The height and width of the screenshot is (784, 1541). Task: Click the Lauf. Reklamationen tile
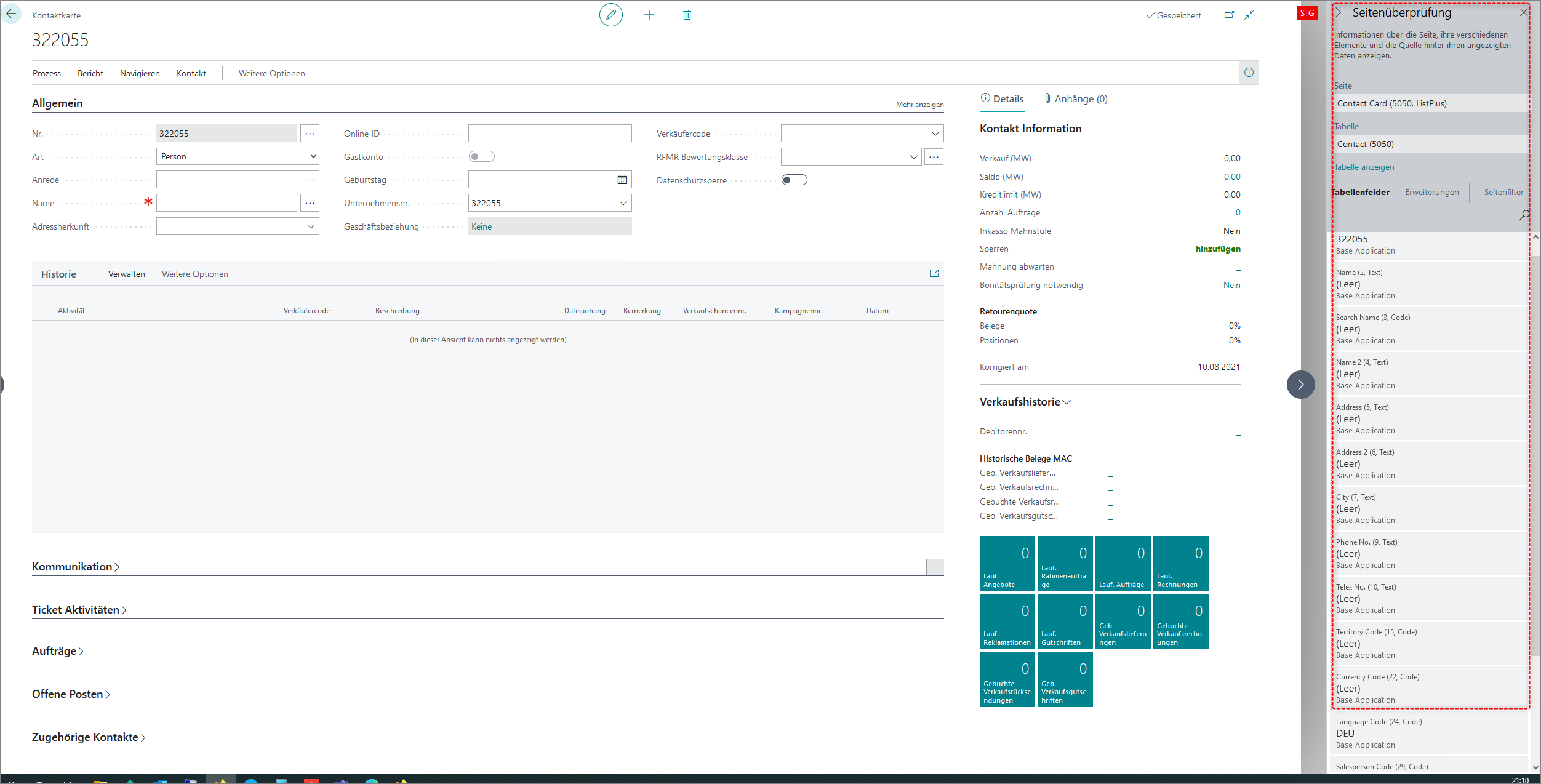pyautogui.click(x=1007, y=622)
